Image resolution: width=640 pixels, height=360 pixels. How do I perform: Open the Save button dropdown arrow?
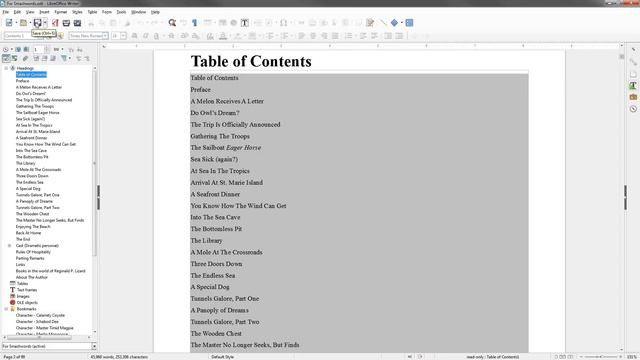(x=45, y=23)
